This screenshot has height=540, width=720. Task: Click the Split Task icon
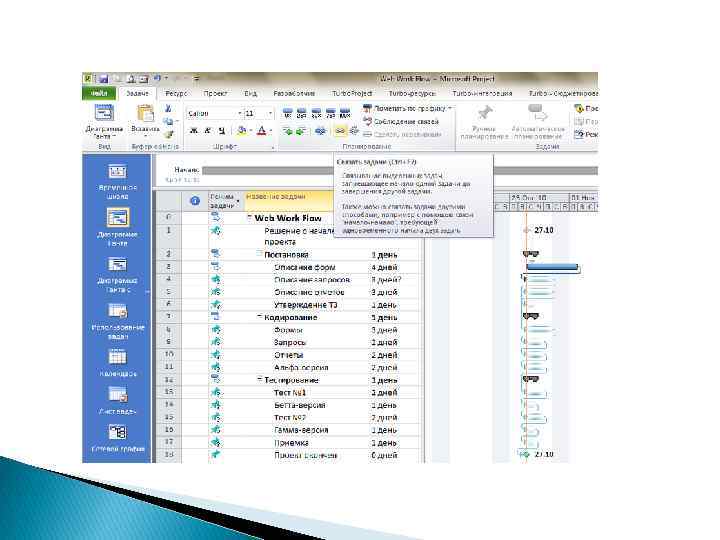321,131
